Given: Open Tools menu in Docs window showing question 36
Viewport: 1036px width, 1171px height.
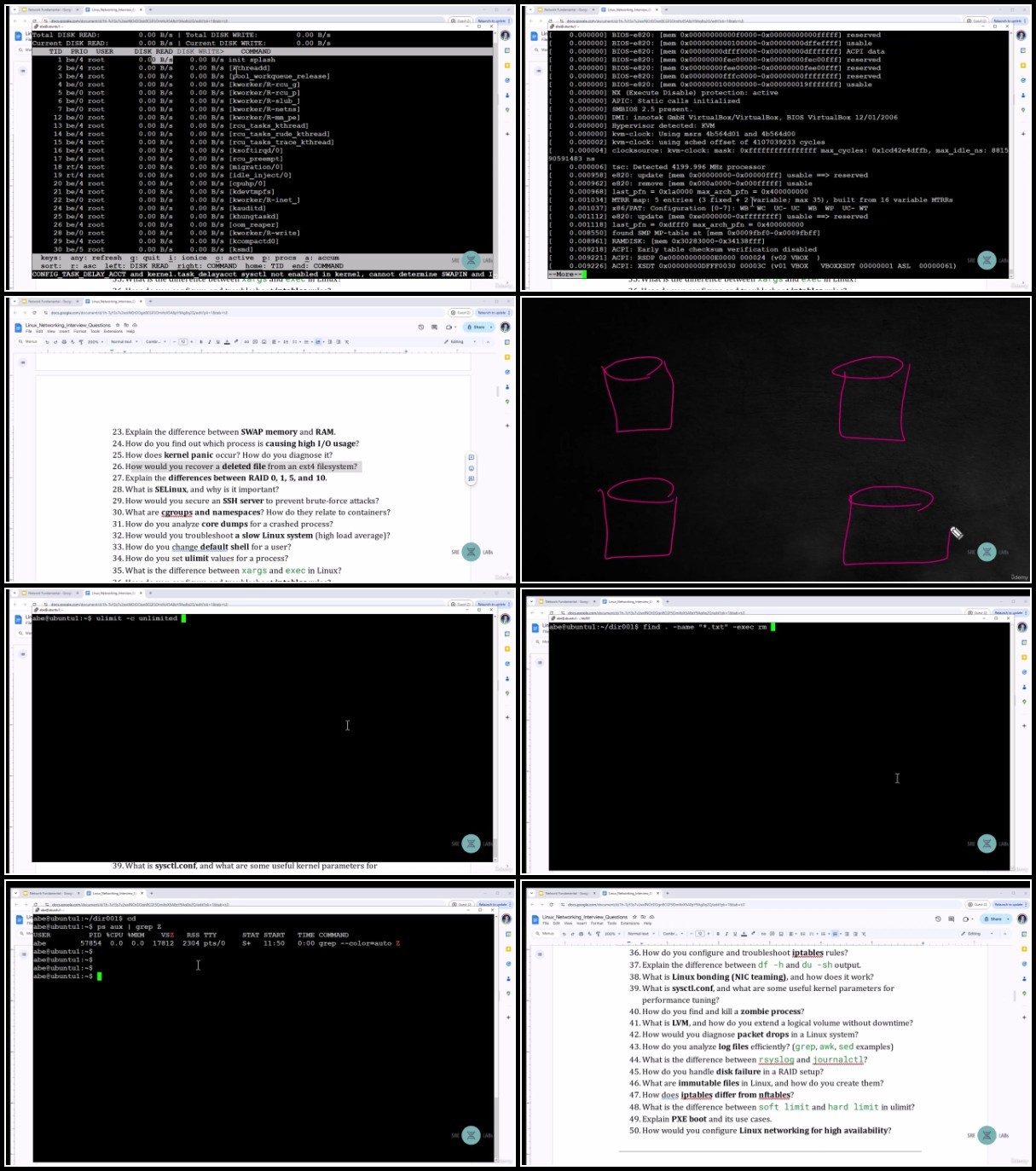Looking at the screenshot, I should coord(612,923).
